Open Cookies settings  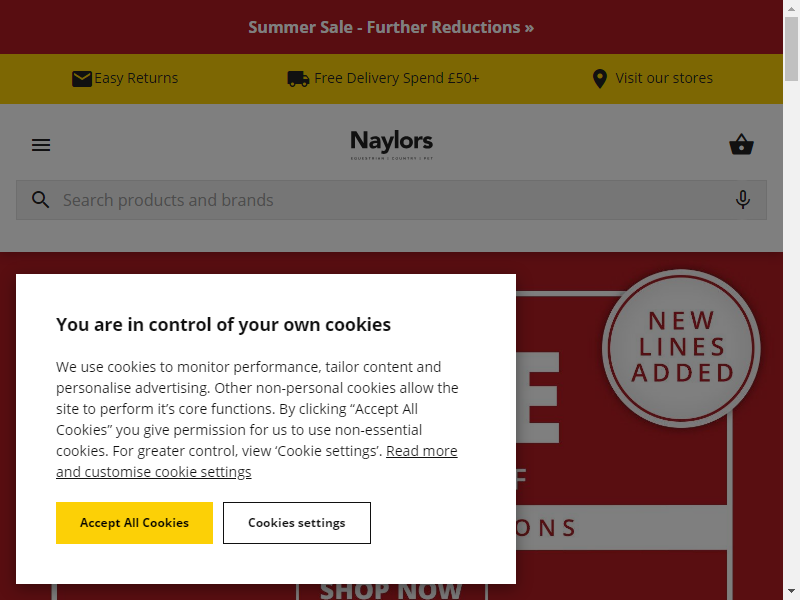click(296, 522)
